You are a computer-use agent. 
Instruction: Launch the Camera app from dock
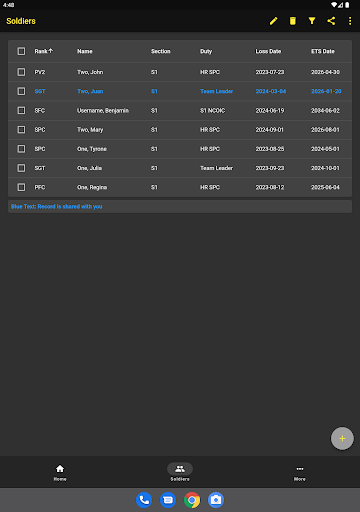pyautogui.click(x=216, y=500)
